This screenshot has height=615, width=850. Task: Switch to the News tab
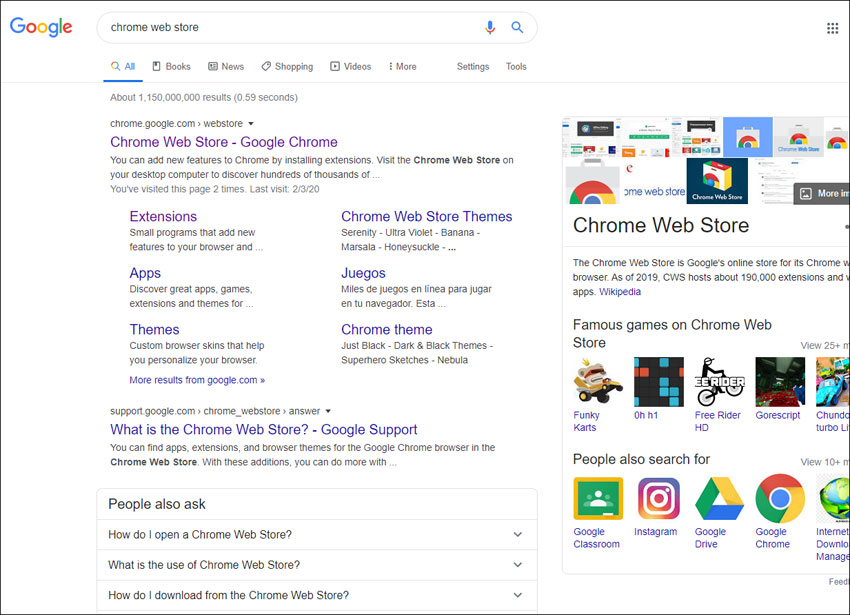tap(226, 67)
